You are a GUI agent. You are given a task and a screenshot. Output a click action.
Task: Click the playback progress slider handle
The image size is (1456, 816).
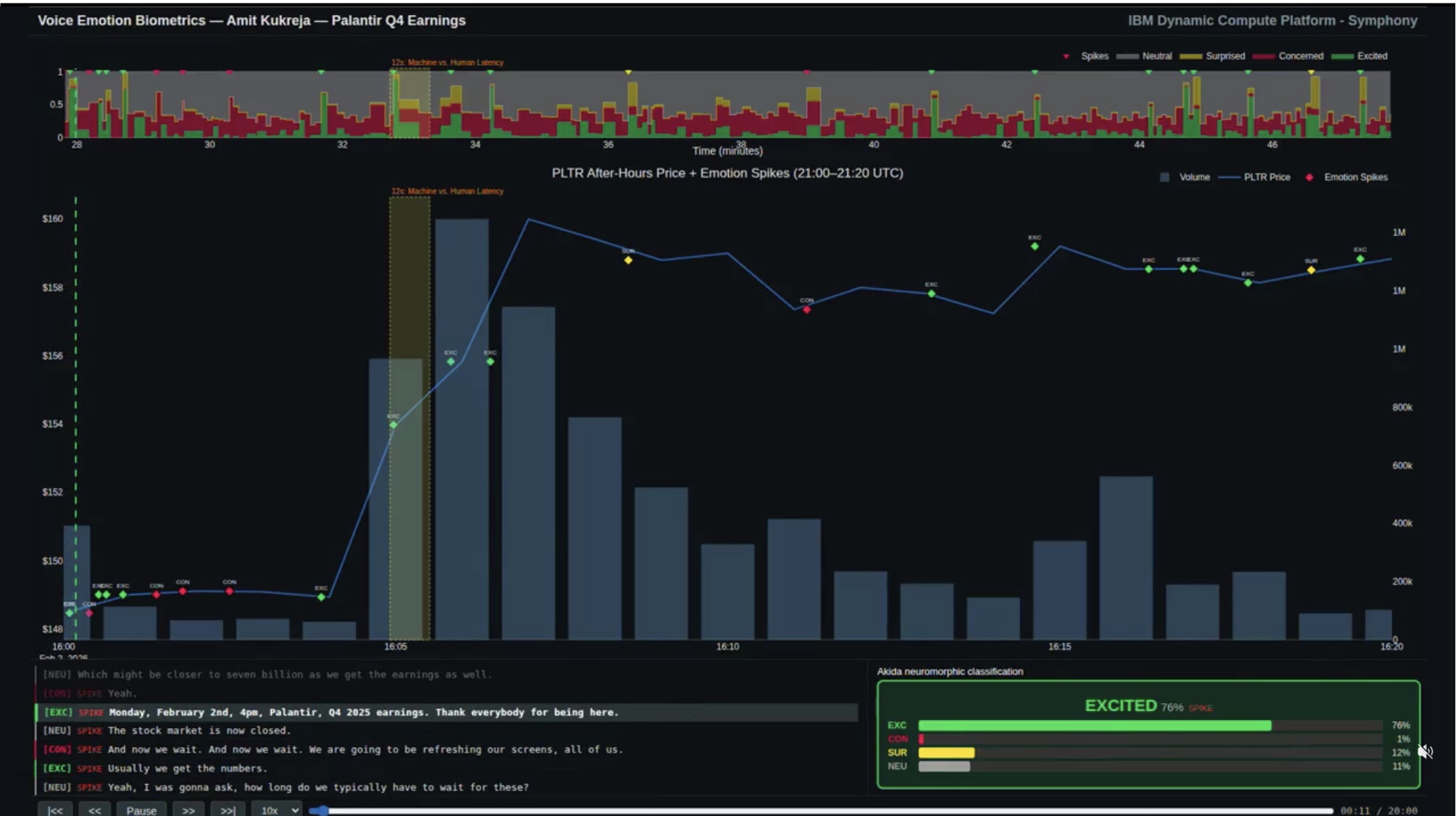(323, 810)
